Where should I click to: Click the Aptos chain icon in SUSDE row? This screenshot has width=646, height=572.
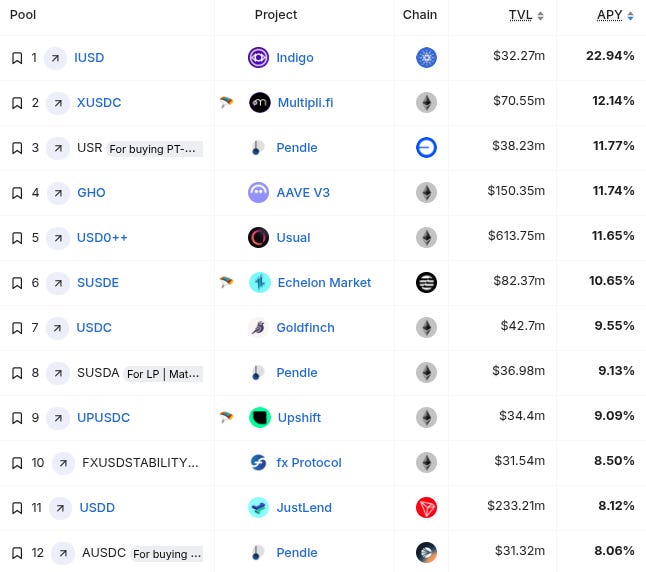426,283
